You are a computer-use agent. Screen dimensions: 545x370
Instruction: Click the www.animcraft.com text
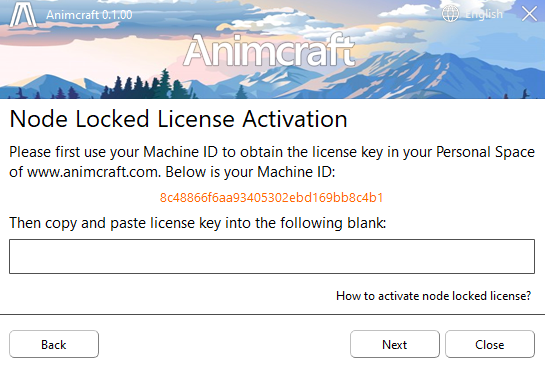93,172
